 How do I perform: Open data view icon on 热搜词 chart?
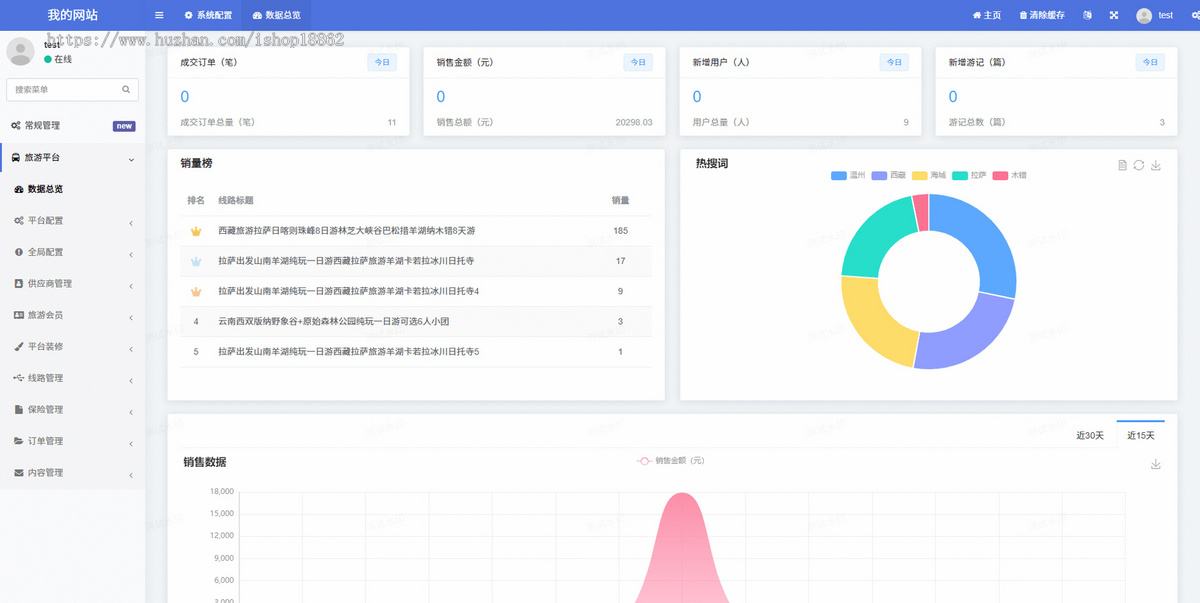[x=1122, y=165]
